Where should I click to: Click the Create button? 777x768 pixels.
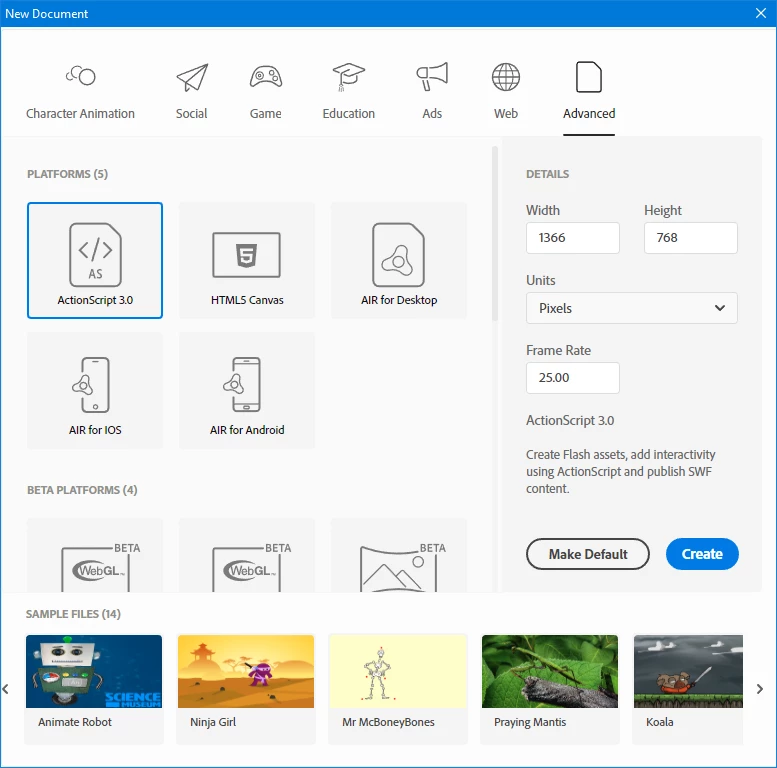(702, 554)
